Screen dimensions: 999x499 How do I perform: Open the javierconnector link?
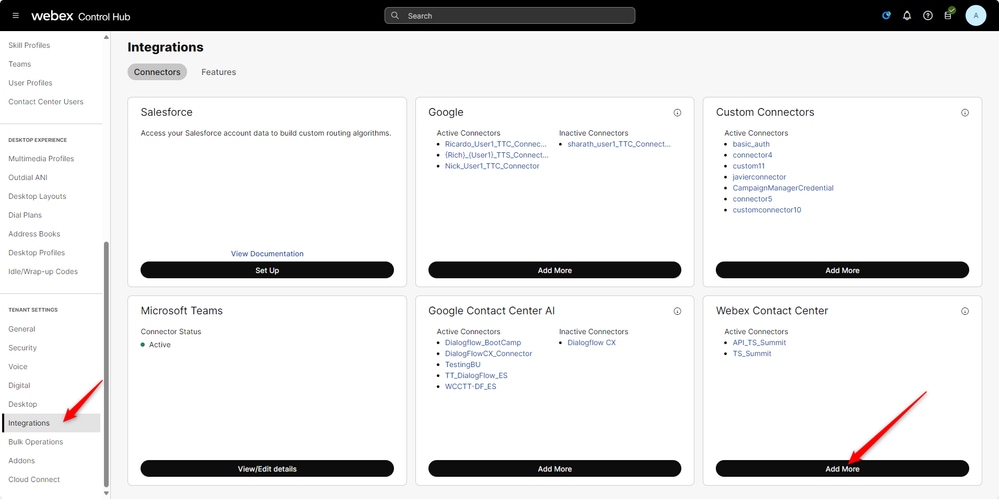[759, 177]
